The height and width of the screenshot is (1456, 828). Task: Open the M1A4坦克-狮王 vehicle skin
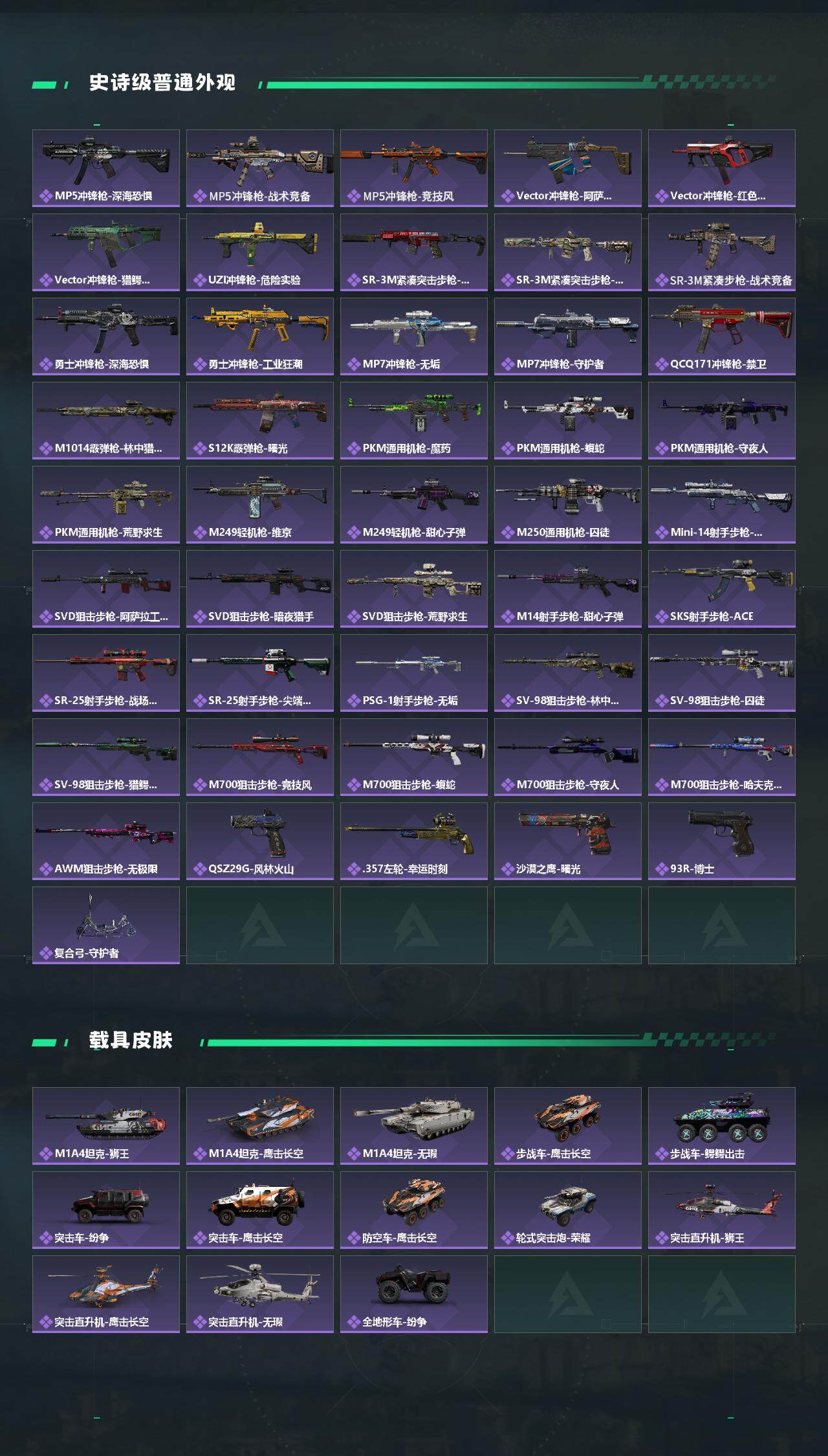pos(106,1126)
